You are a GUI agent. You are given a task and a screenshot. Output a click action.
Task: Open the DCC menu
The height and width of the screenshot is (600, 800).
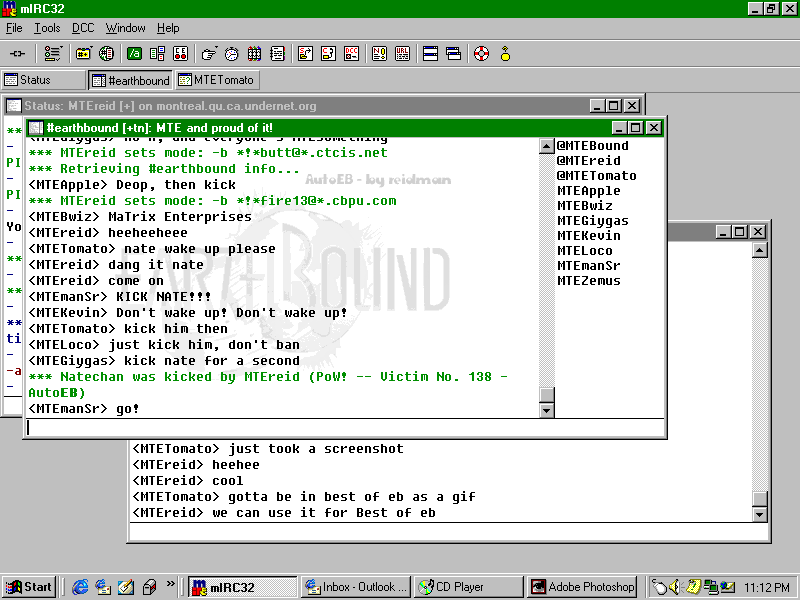tap(83, 28)
